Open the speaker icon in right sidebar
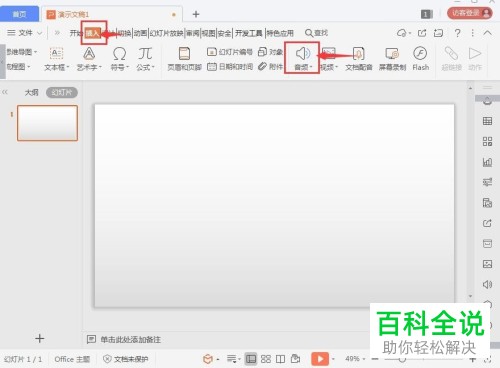This screenshot has height=368, width=500. click(487, 284)
